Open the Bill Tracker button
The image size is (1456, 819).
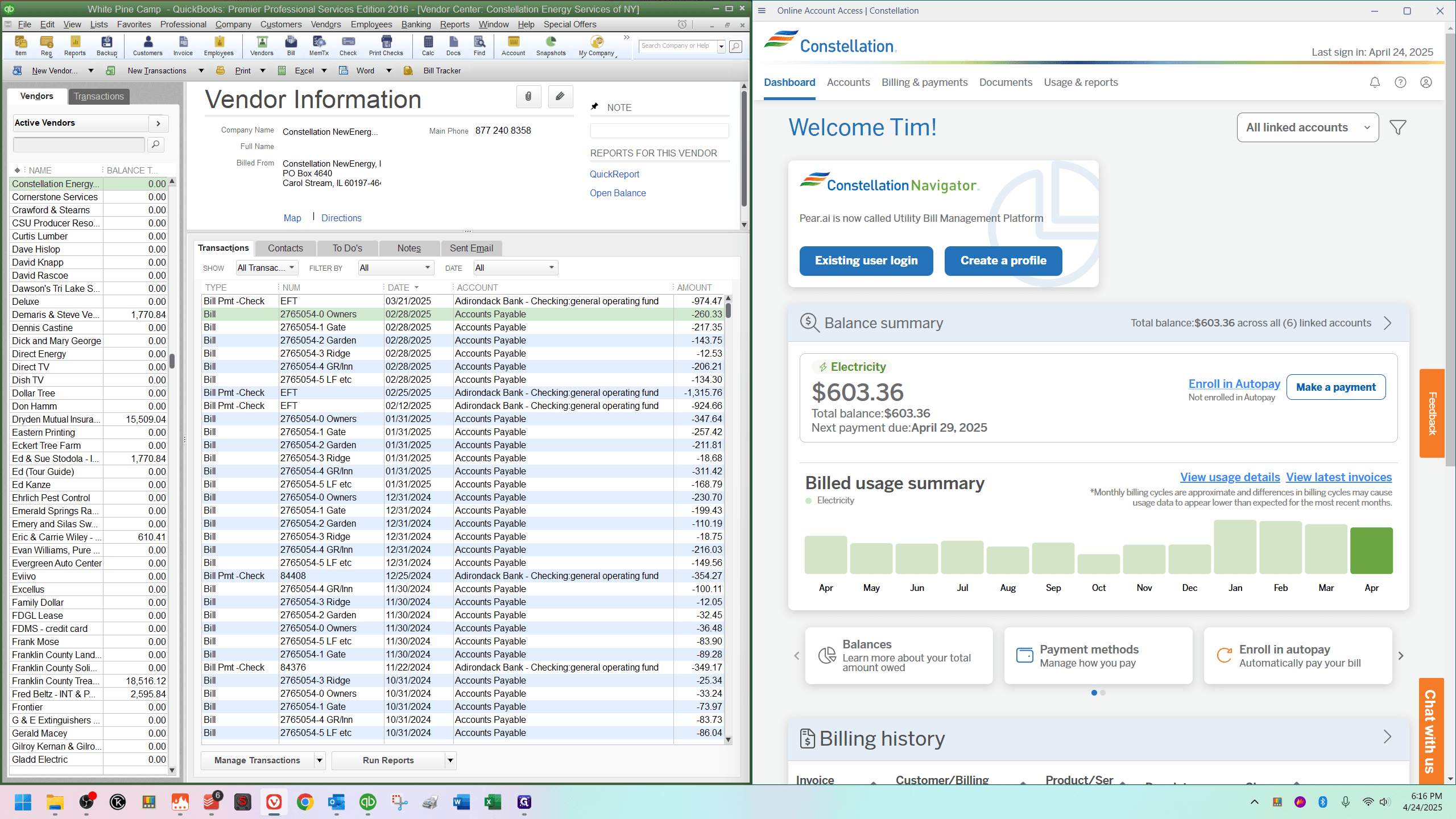point(434,71)
